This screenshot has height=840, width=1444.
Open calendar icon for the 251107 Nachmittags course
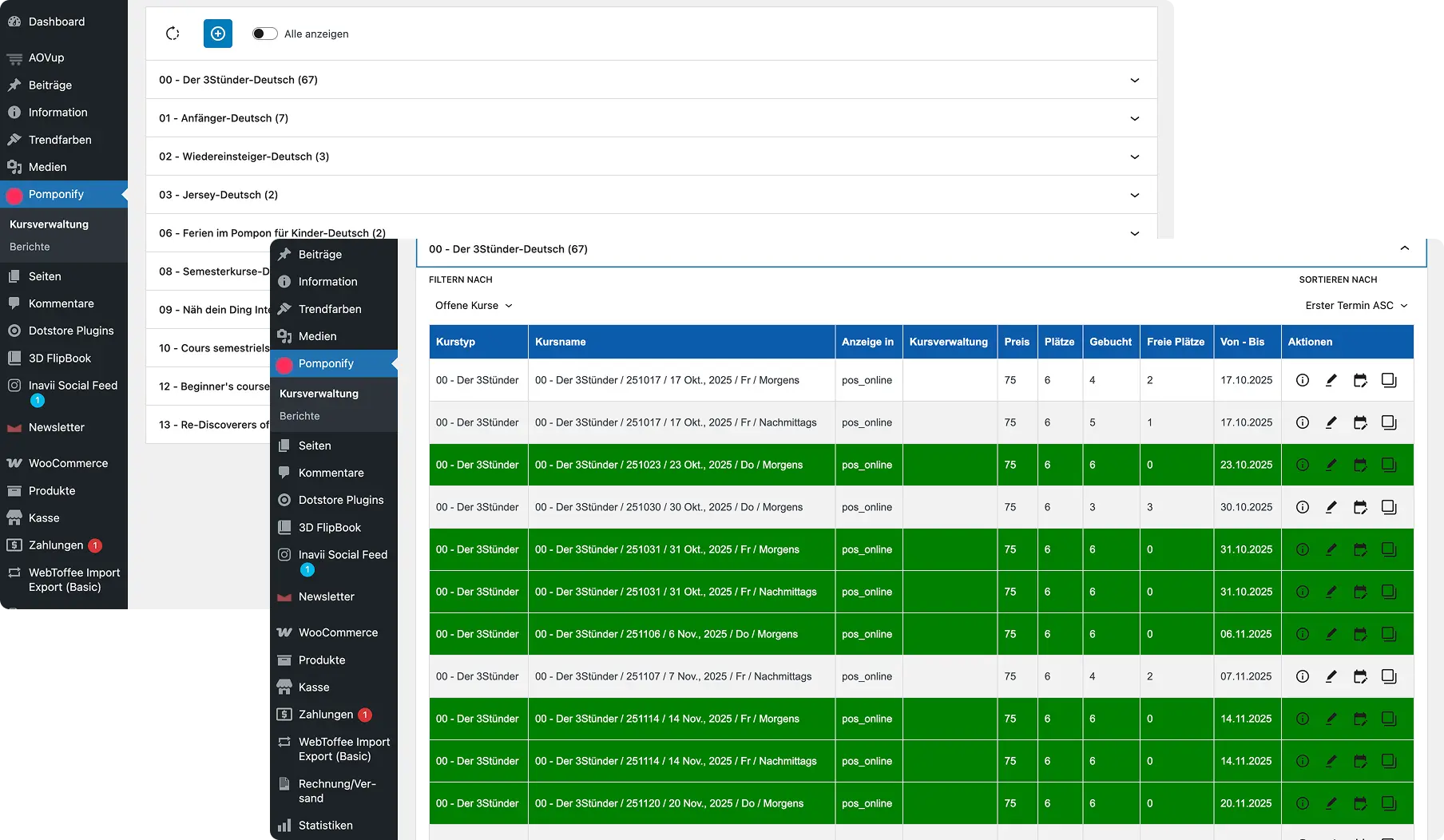tap(1359, 676)
